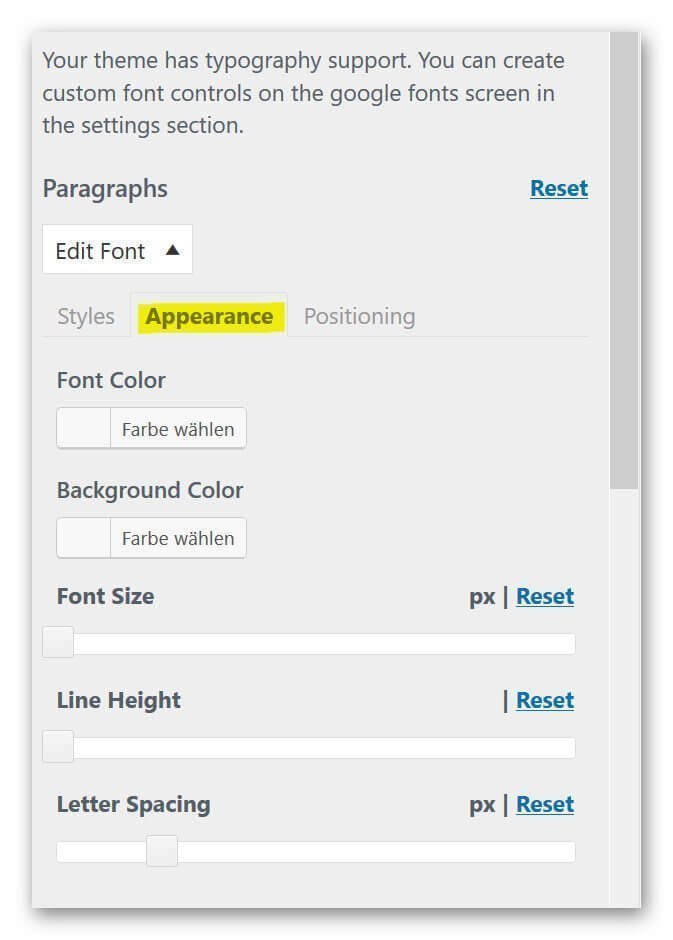Click the Font Color swatch

tap(84, 428)
